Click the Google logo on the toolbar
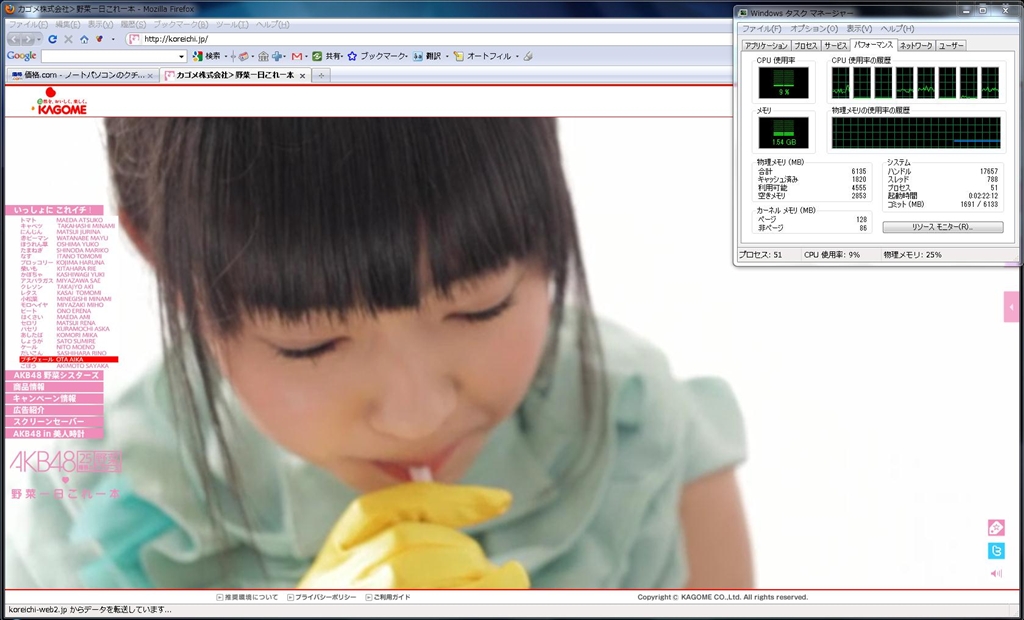 [x=22, y=56]
